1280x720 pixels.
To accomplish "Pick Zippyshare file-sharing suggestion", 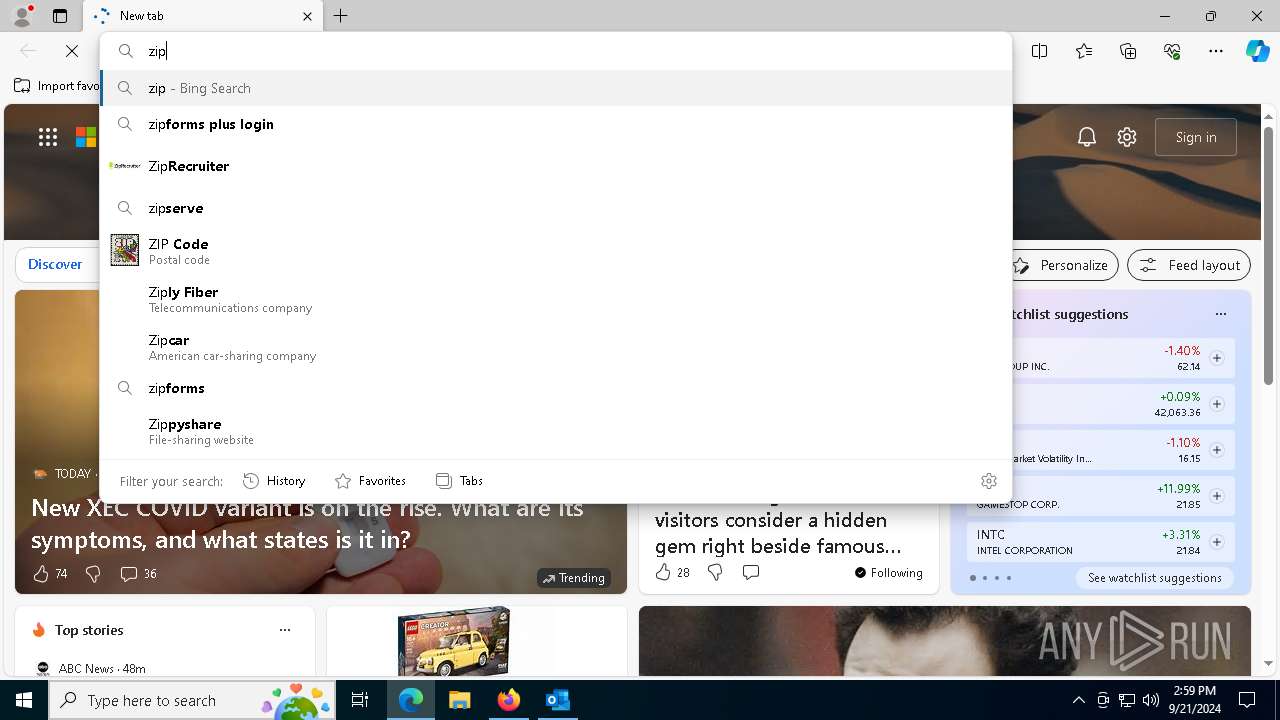I will (556, 430).
